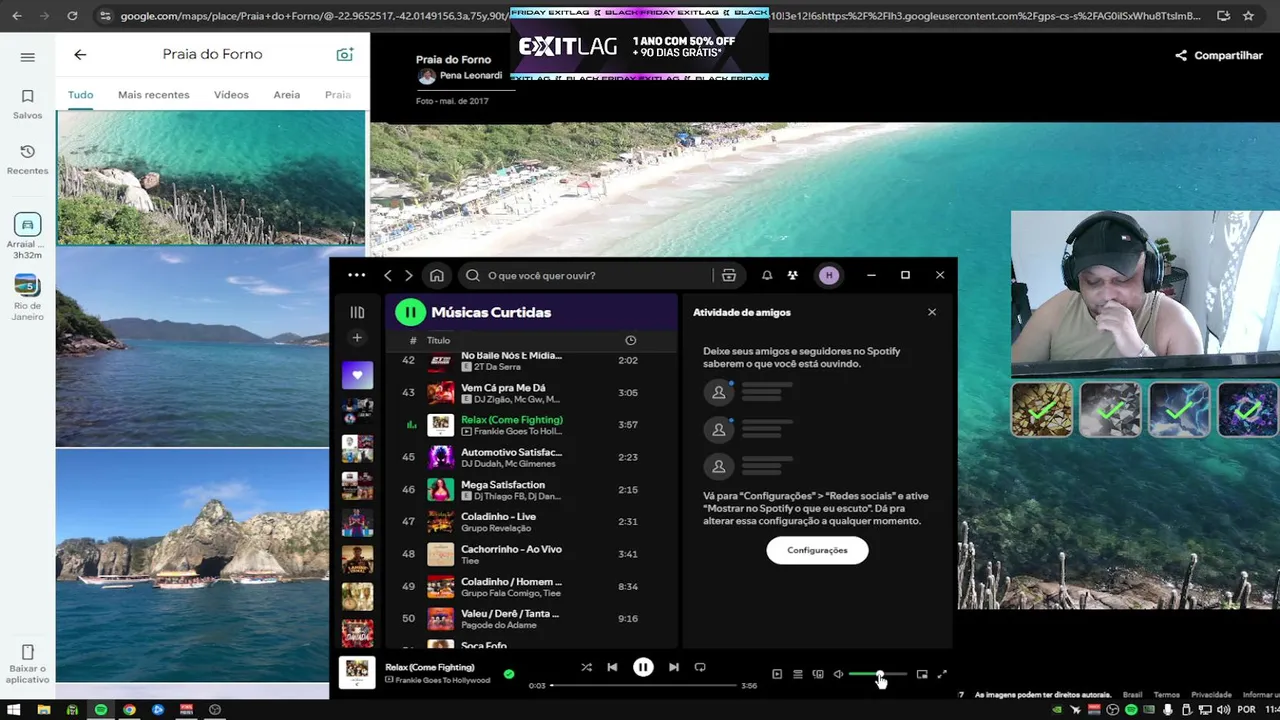1280x720 pixels.
Task: Toggle the Your Library icon in Spotify's sidebar
Action: coord(357,312)
